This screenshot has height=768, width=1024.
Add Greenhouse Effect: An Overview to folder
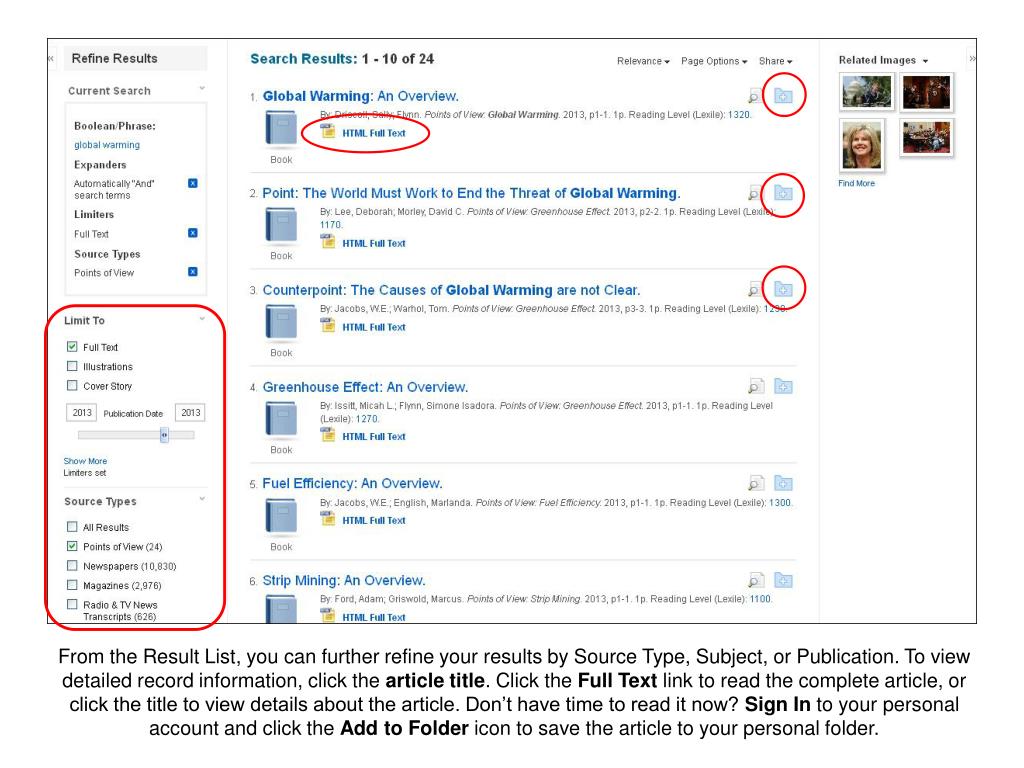tap(783, 386)
